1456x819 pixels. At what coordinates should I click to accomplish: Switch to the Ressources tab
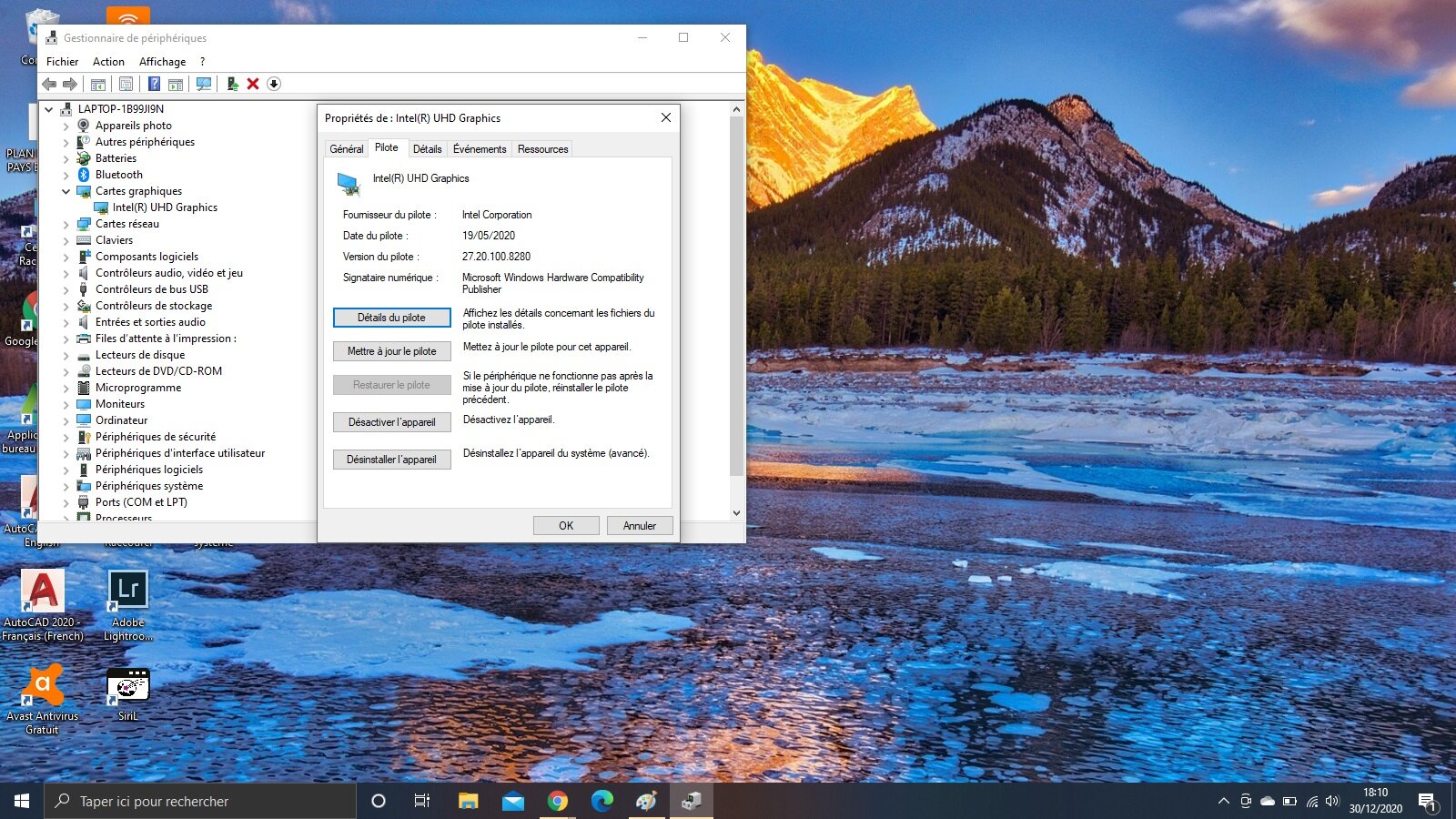542,149
